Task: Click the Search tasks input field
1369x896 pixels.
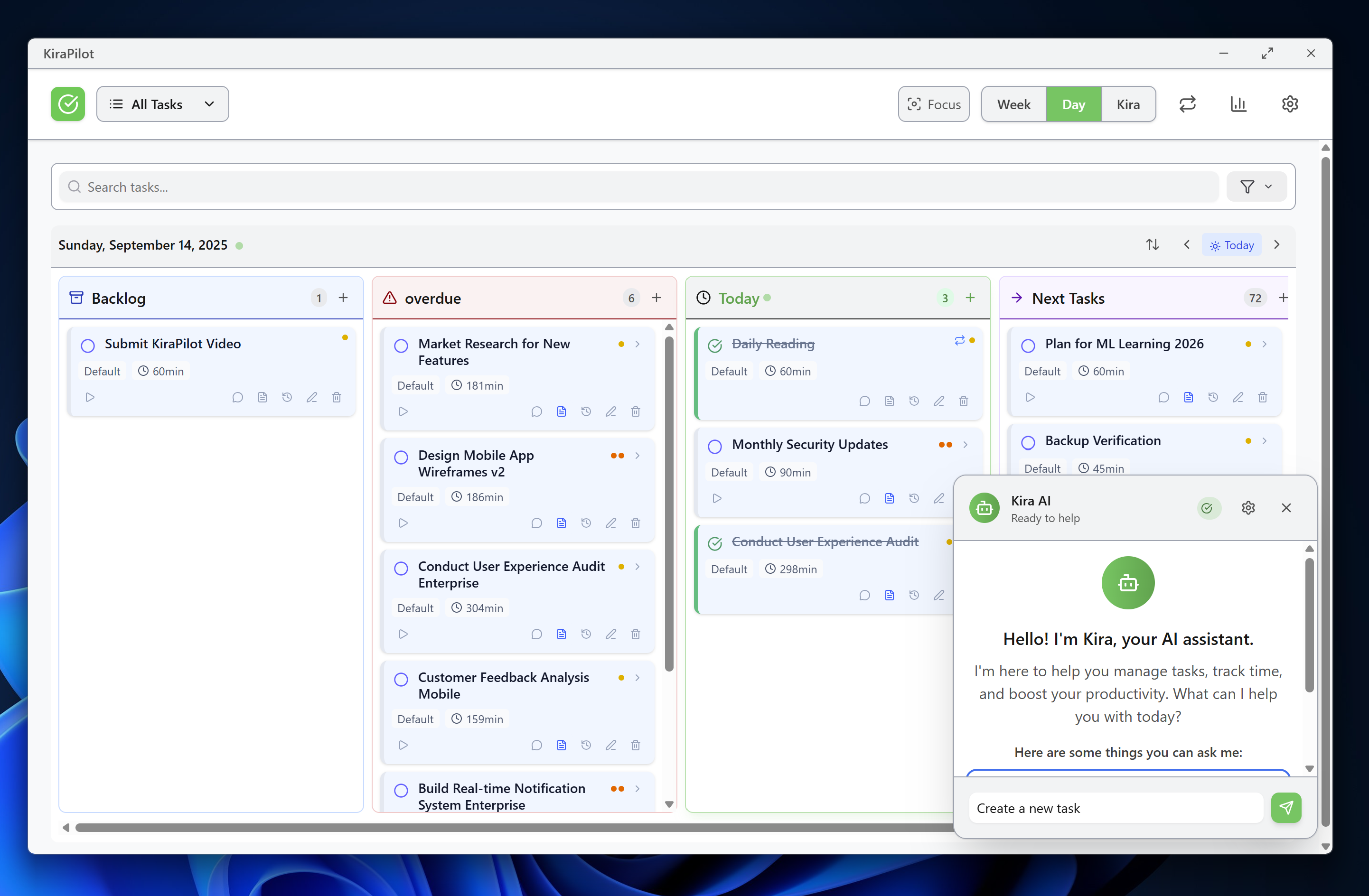Action: (x=638, y=187)
